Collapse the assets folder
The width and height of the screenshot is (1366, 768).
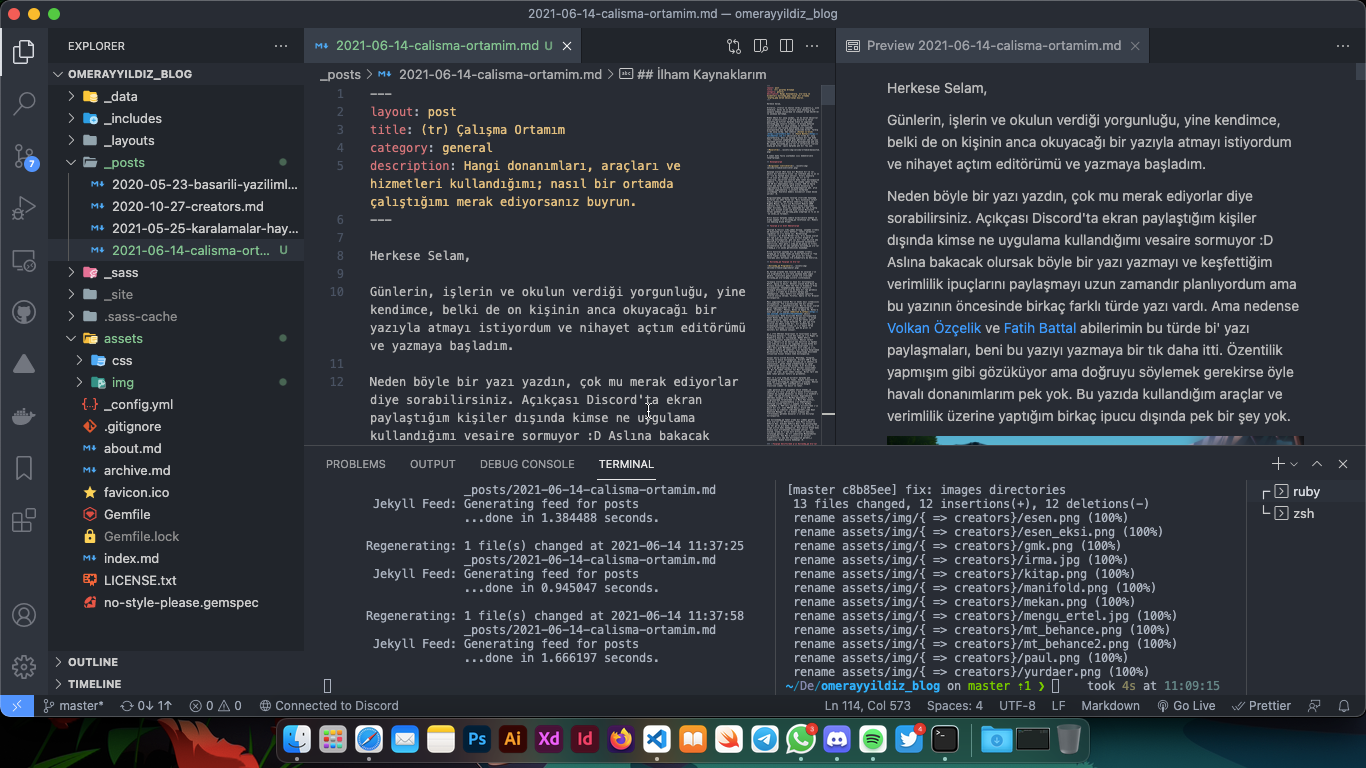point(176,338)
